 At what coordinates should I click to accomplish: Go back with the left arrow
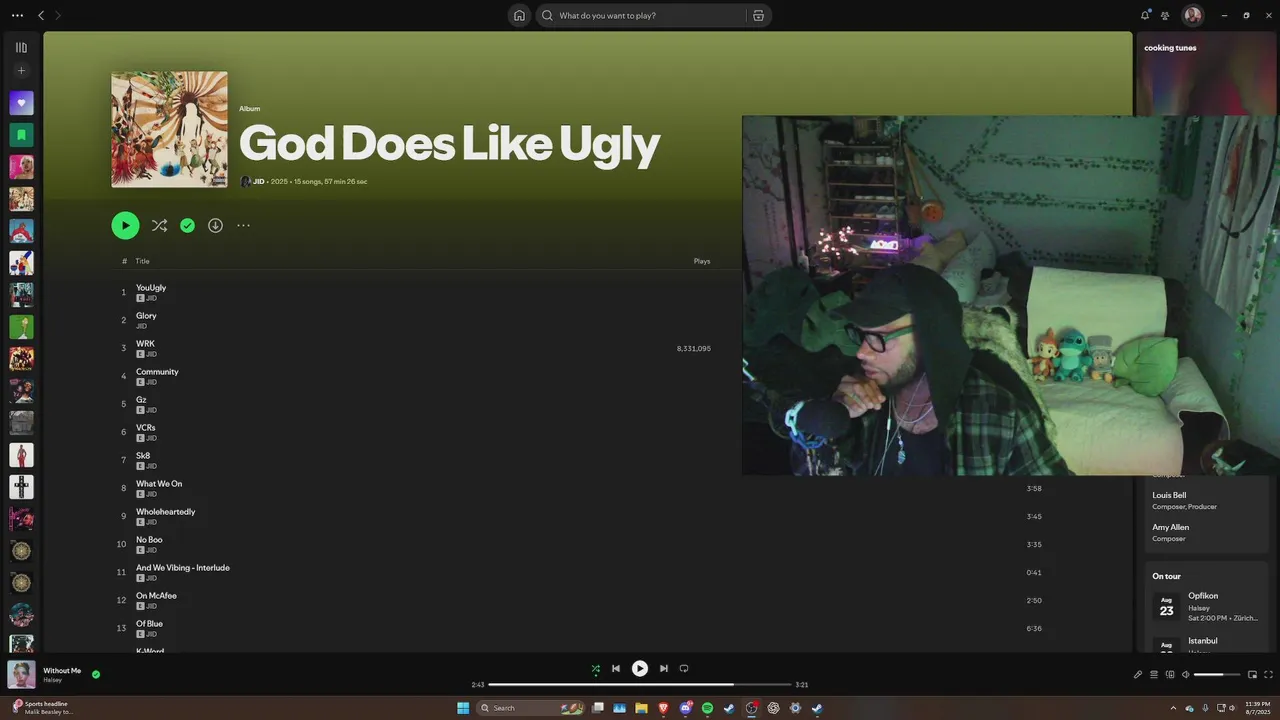coord(41,15)
